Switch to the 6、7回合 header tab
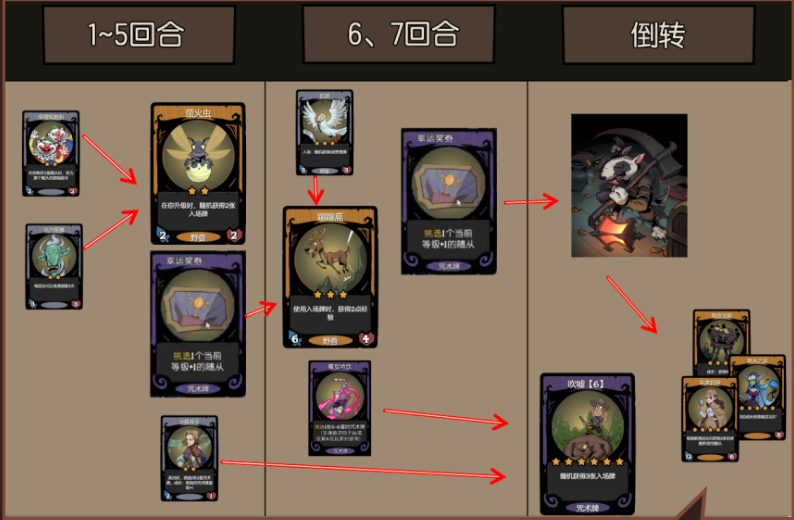 coord(399,34)
